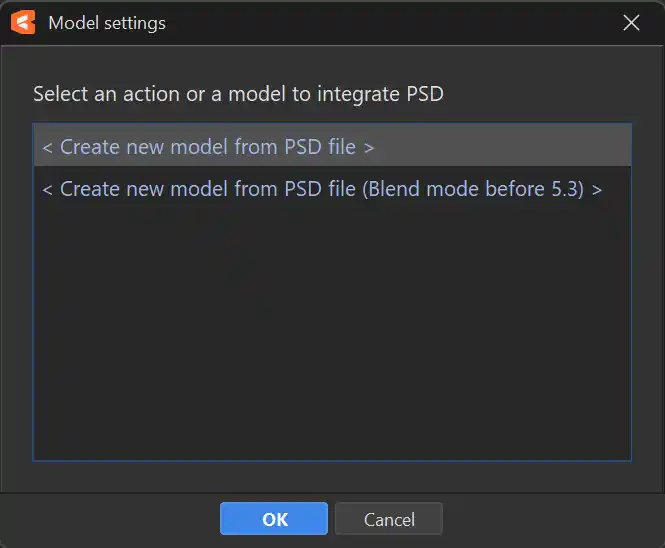Screen dimensions: 665x548
Task: Click the word "integrate" in the instruction label
Action: 356,95
